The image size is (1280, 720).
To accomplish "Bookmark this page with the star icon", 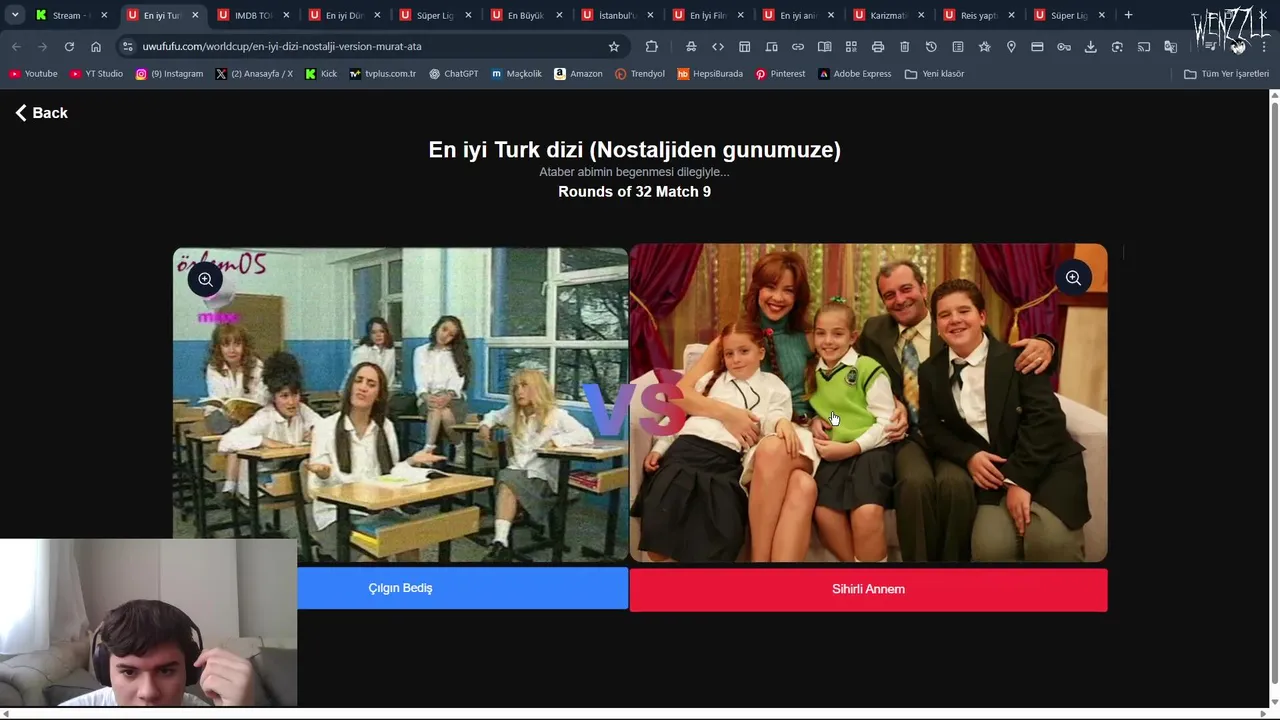I will click(x=614, y=46).
